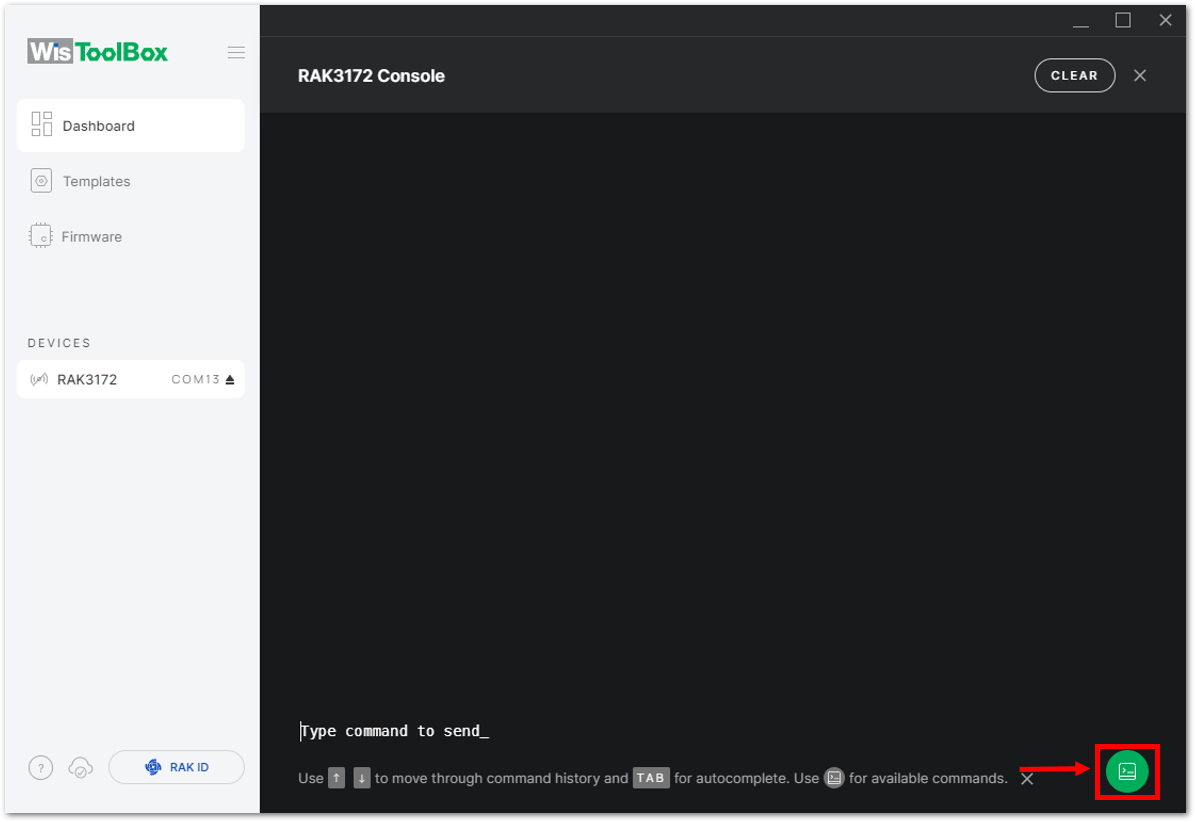
Task: Click the DEVICES section label
Action: (x=59, y=343)
